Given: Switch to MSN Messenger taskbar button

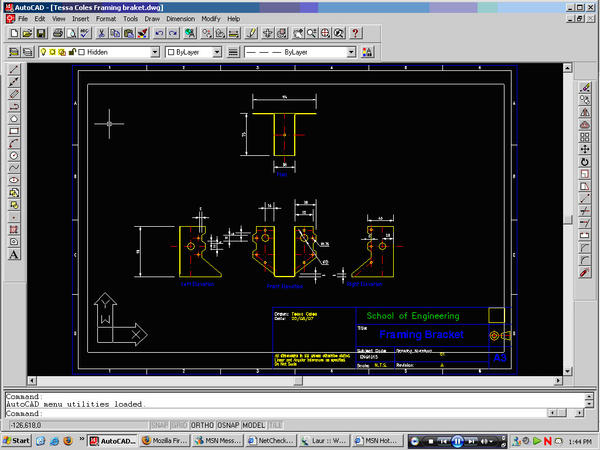Looking at the screenshot, I should [217, 441].
